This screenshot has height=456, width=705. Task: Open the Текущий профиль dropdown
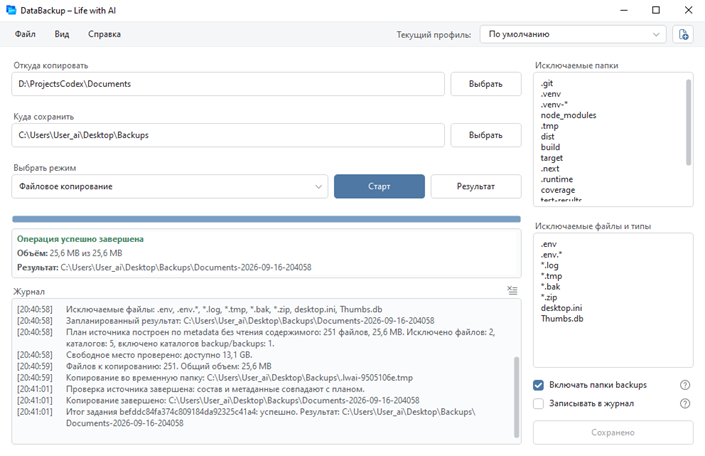(x=573, y=35)
